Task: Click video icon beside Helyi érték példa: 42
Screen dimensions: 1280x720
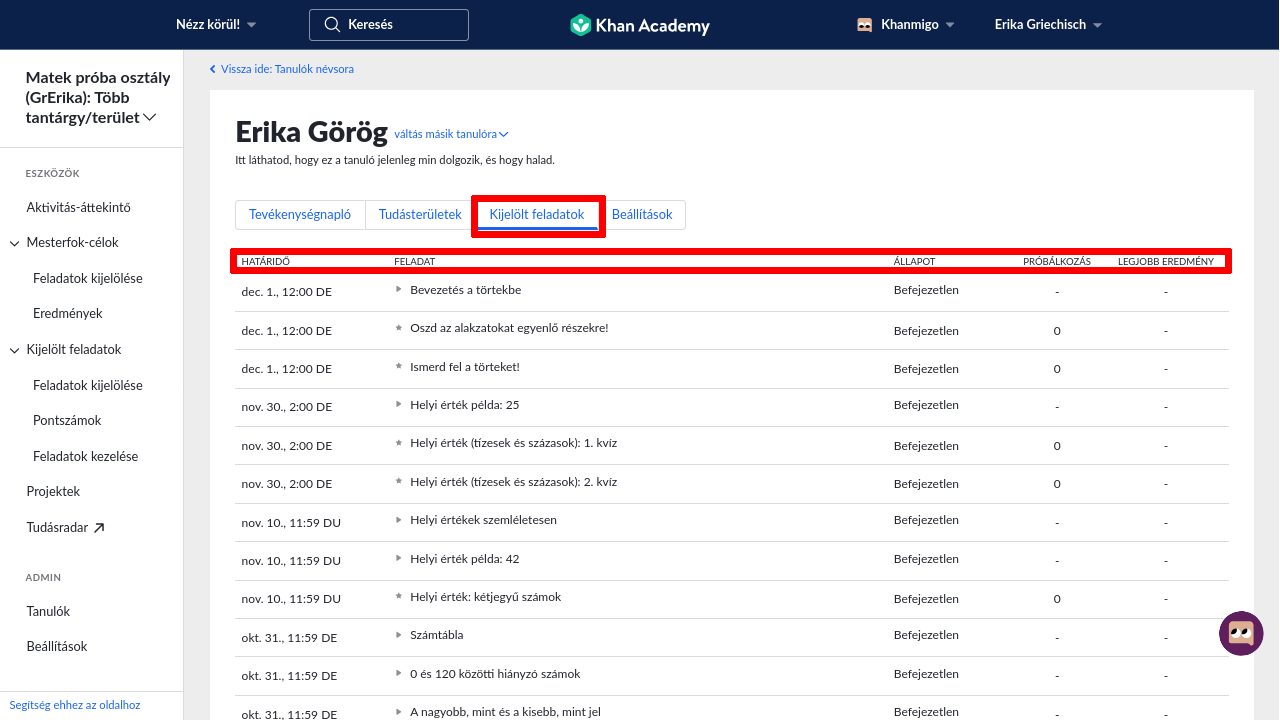Action: tap(399, 559)
